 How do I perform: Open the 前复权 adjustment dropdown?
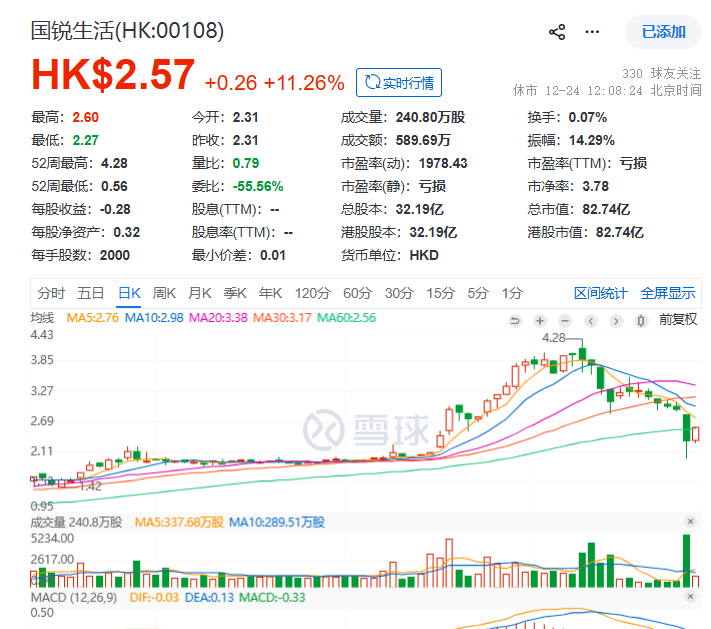(x=677, y=320)
